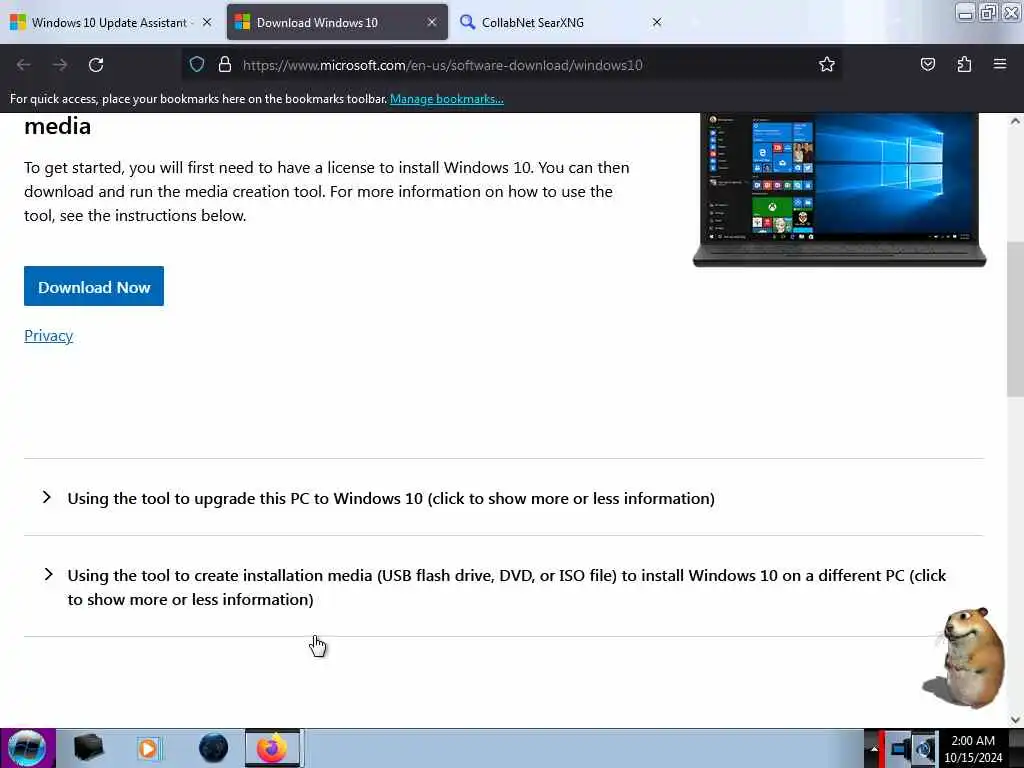Click the Download Now button
Image resolution: width=1024 pixels, height=768 pixels.
94,286
